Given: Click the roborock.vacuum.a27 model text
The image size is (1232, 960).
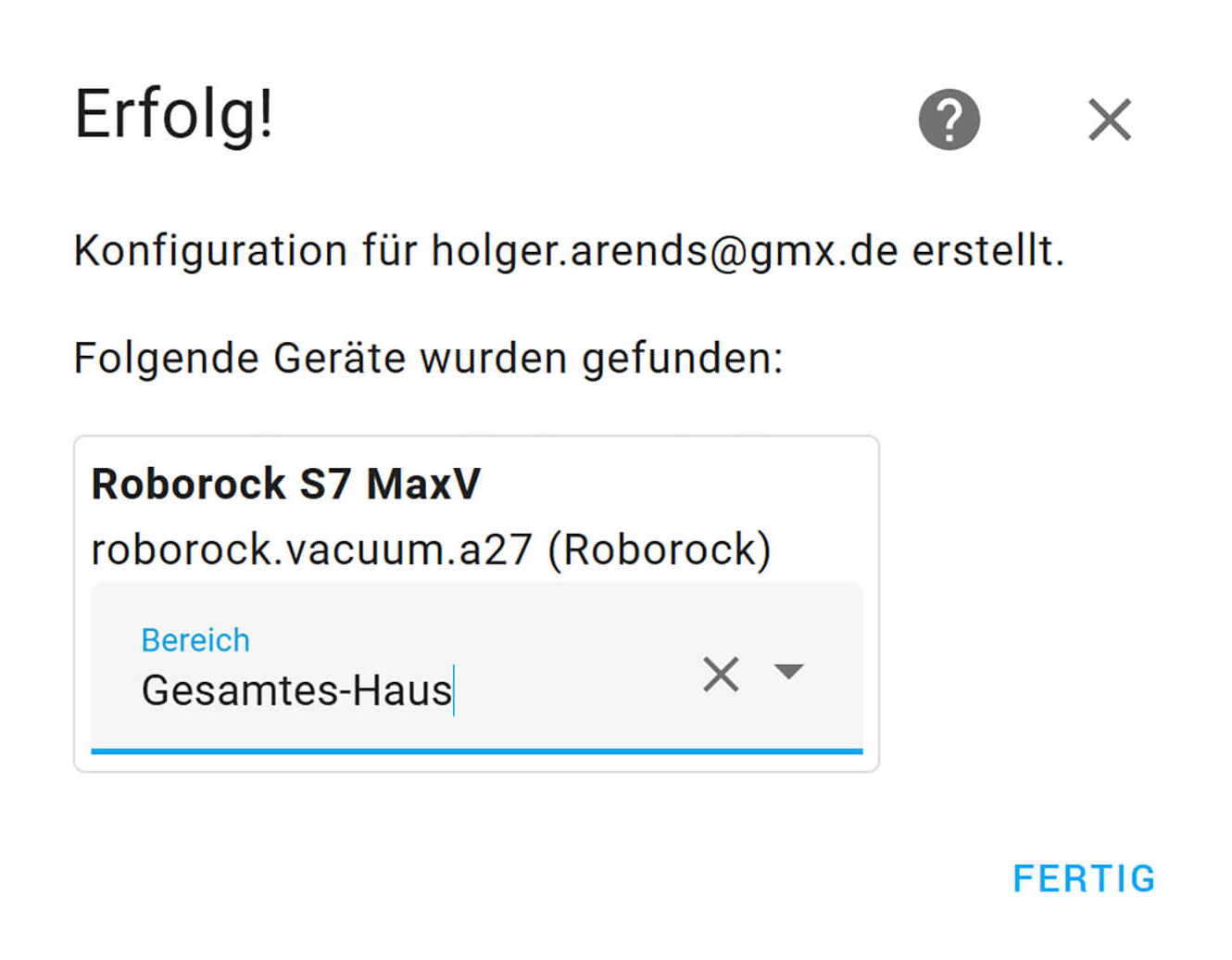Looking at the screenshot, I should tap(311, 549).
